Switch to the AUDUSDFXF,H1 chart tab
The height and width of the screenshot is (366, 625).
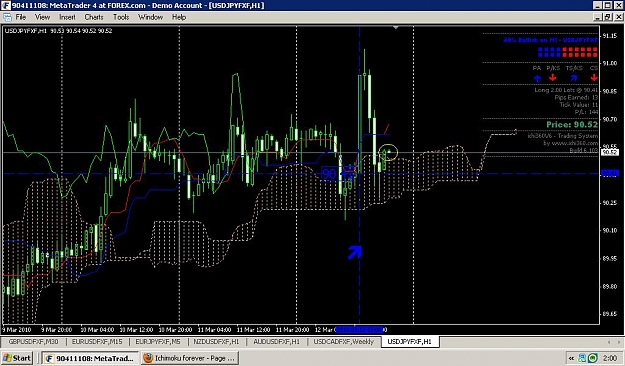(x=276, y=342)
